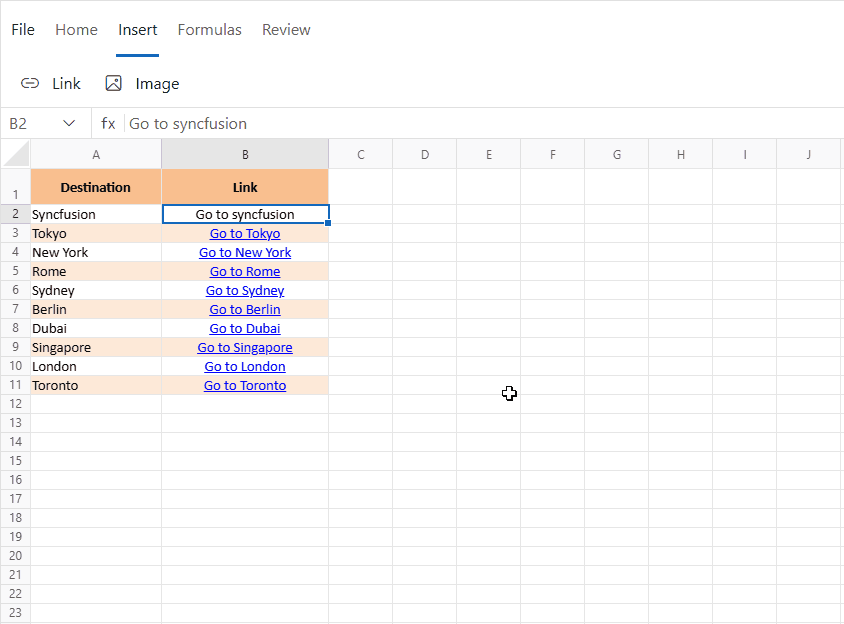Open the Review tab
This screenshot has width=844, height=624.
[x=286, y=30]
